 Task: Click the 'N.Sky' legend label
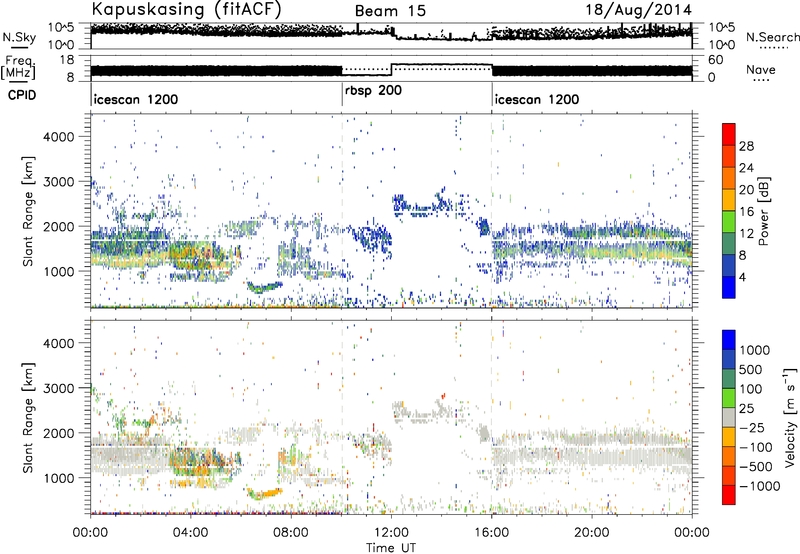coord(19,37)
